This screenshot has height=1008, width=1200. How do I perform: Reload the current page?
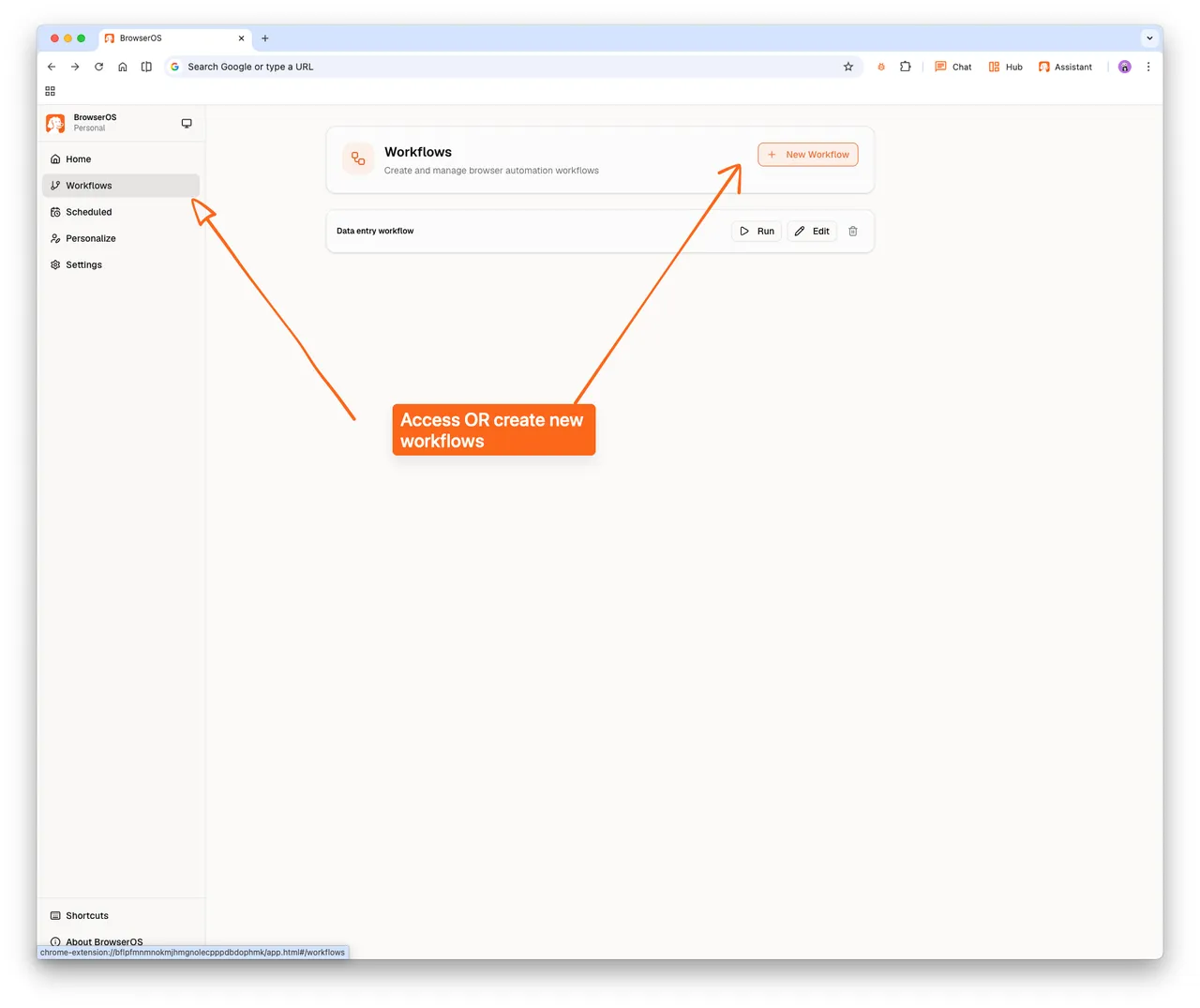[98, 67]
